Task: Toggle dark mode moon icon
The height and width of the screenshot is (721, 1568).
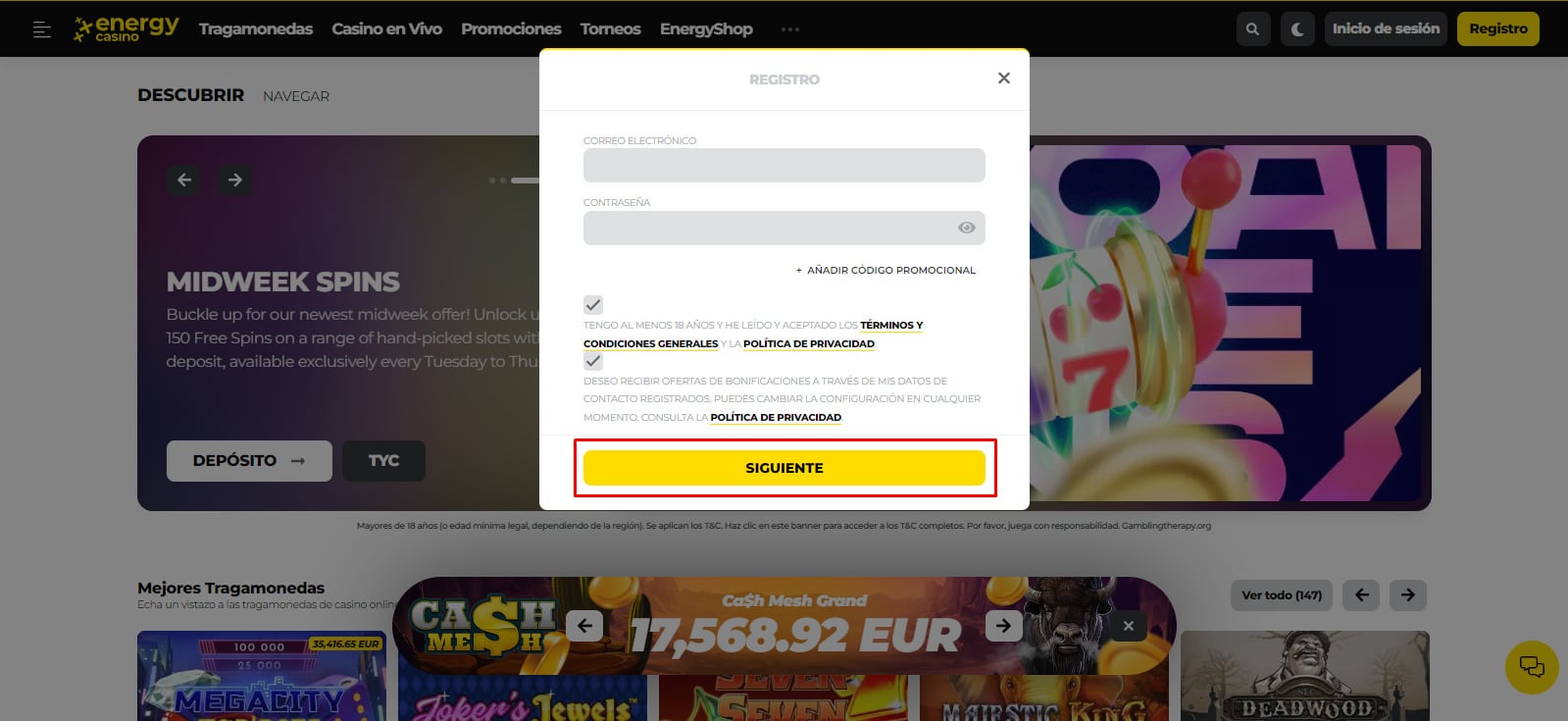Action: pos(1296,29)
